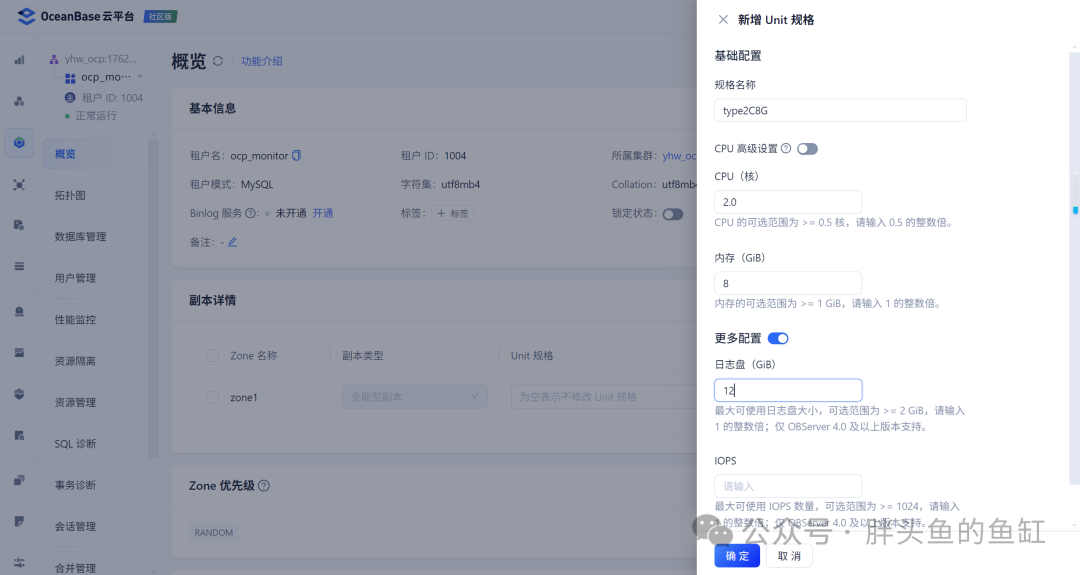Open the inspection sidebar icon below the bell
This screenshot has width=1080, height=575.
tap(19, 353)
